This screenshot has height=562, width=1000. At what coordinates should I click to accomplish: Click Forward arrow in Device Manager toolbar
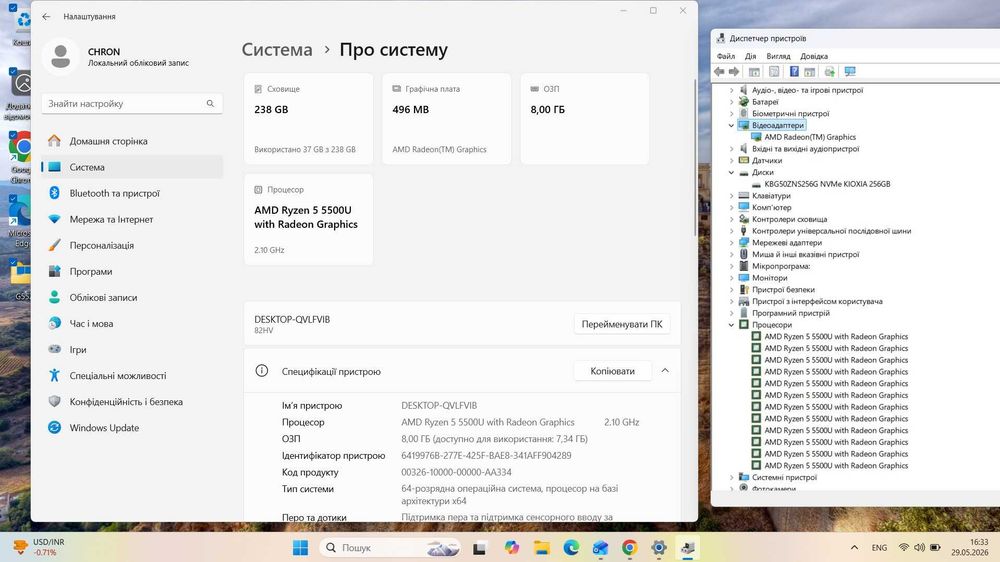point(734,71)
